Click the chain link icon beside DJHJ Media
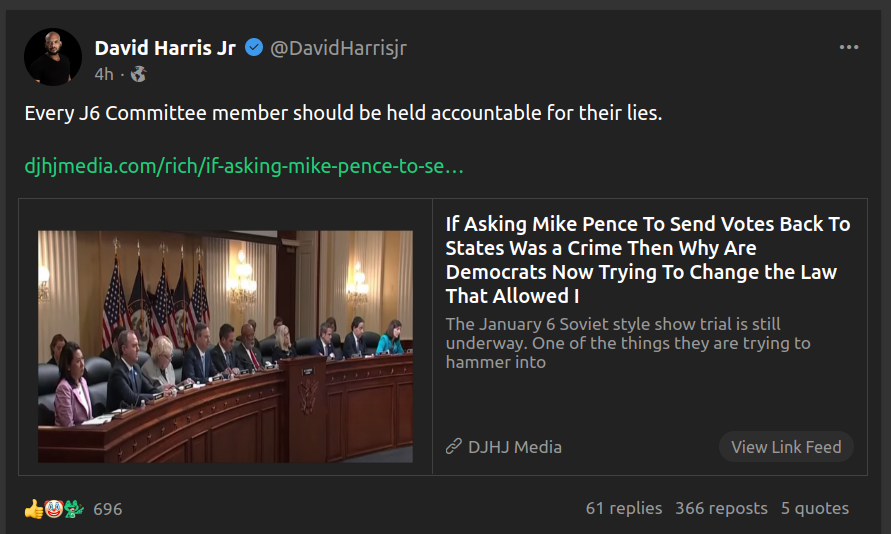Screen dimensions: 891x534 (454, 447)
